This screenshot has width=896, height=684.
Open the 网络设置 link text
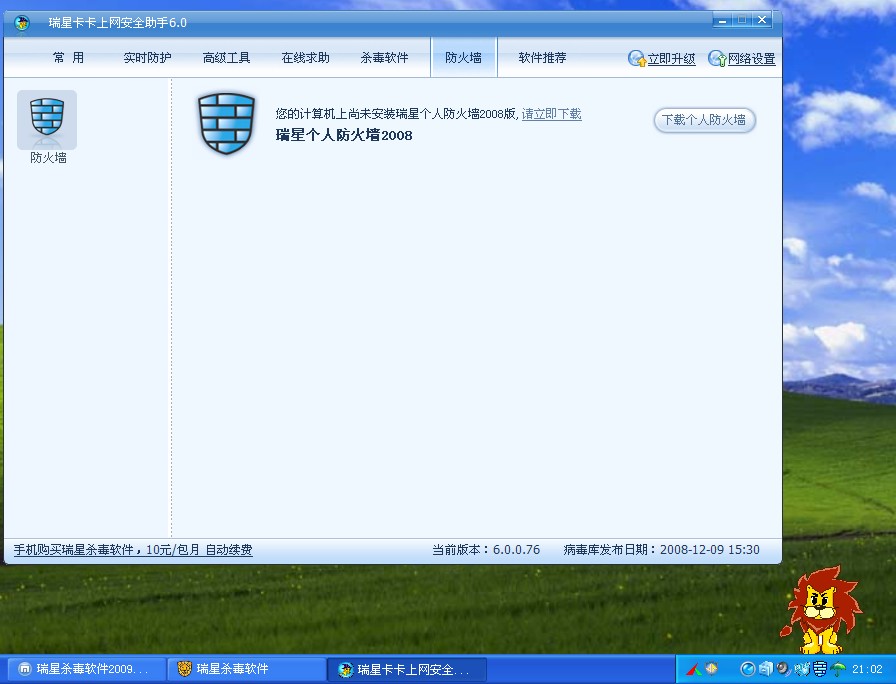click(x=751, y=59)
